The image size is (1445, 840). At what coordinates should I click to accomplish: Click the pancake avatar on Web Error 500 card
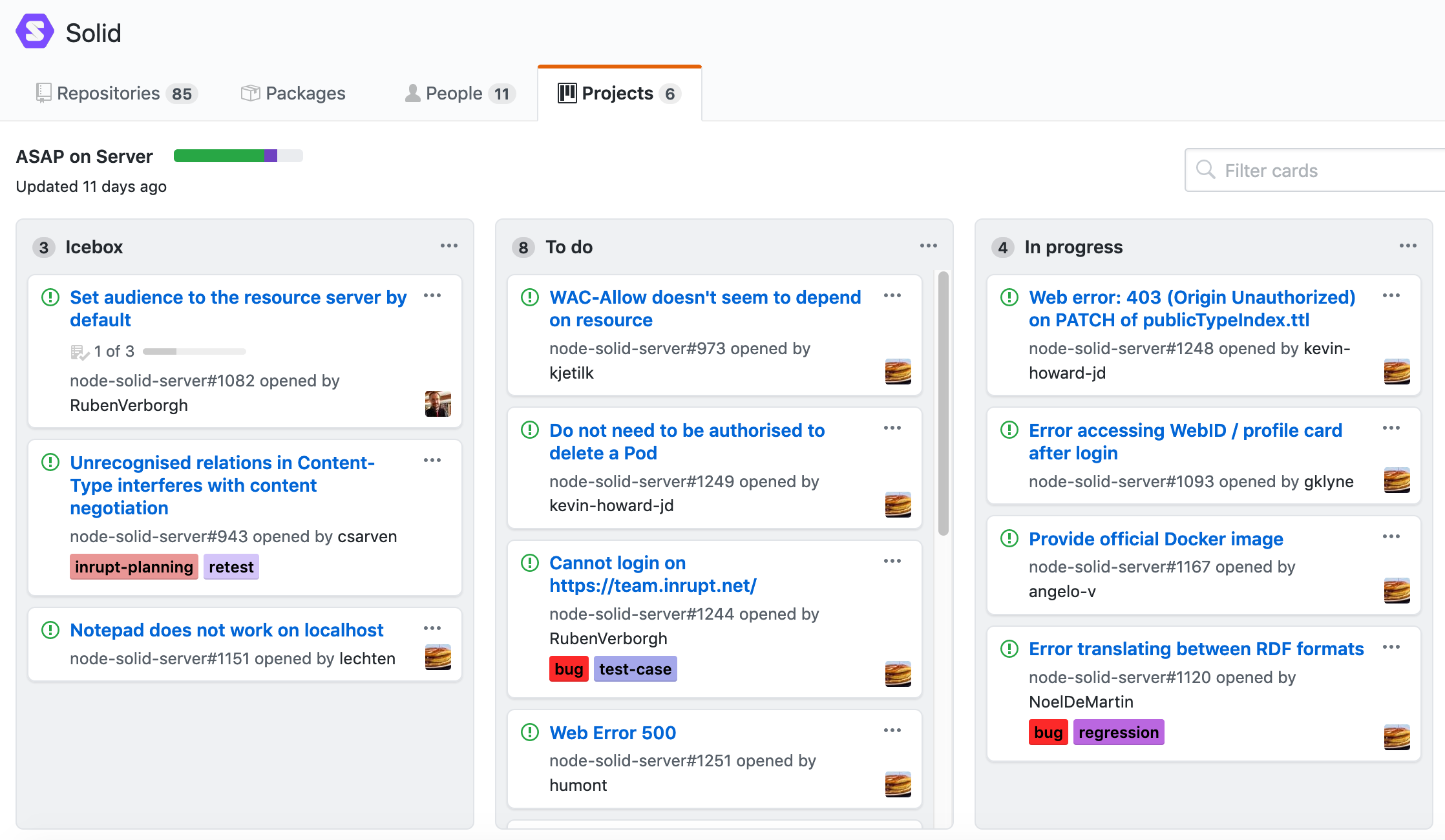(898, 784)
